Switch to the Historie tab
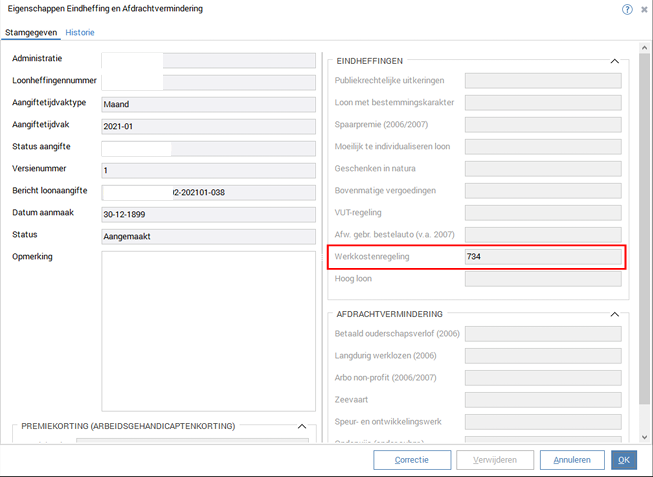 coord(80,32)
